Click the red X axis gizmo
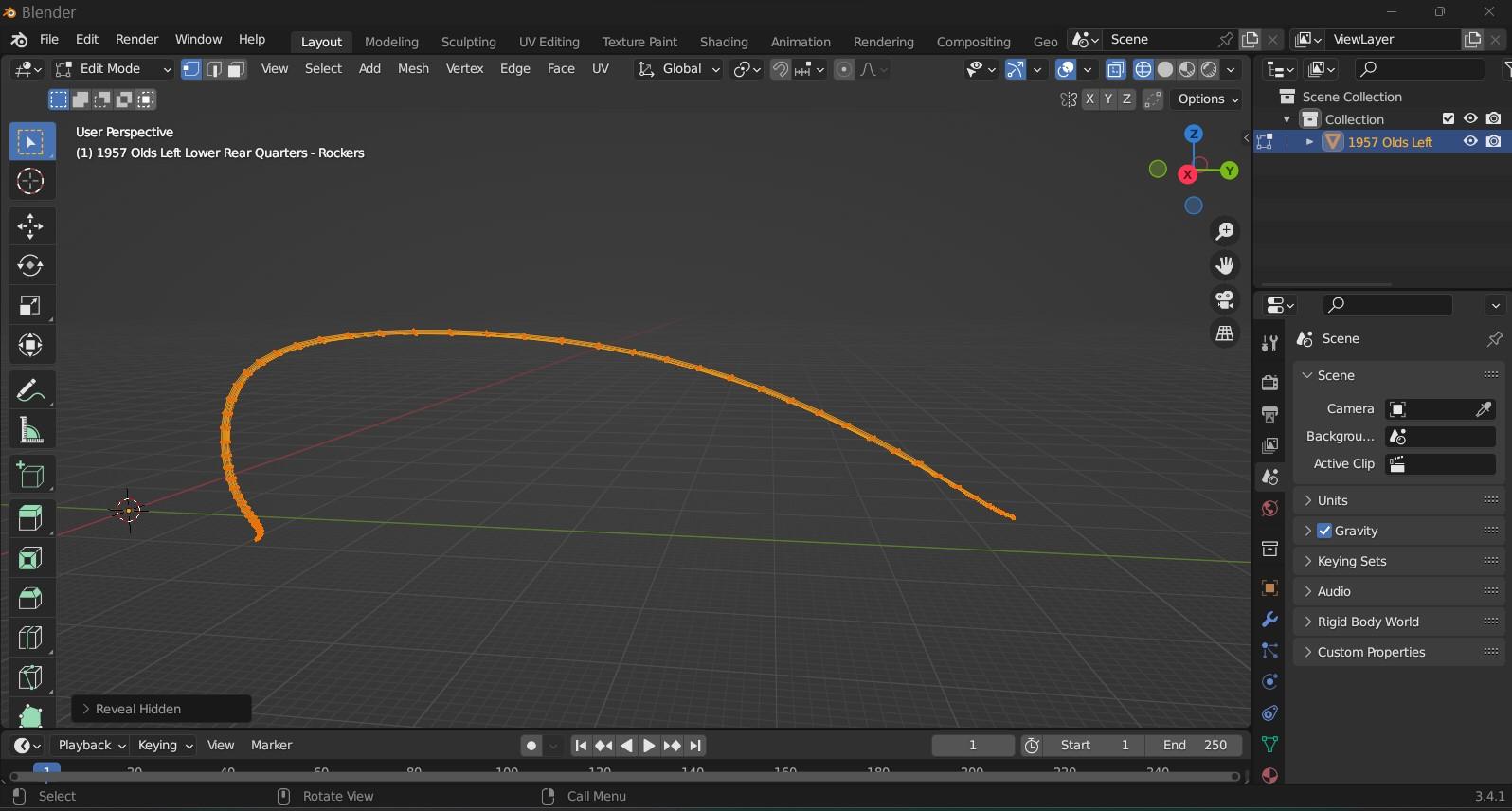 1187,175
